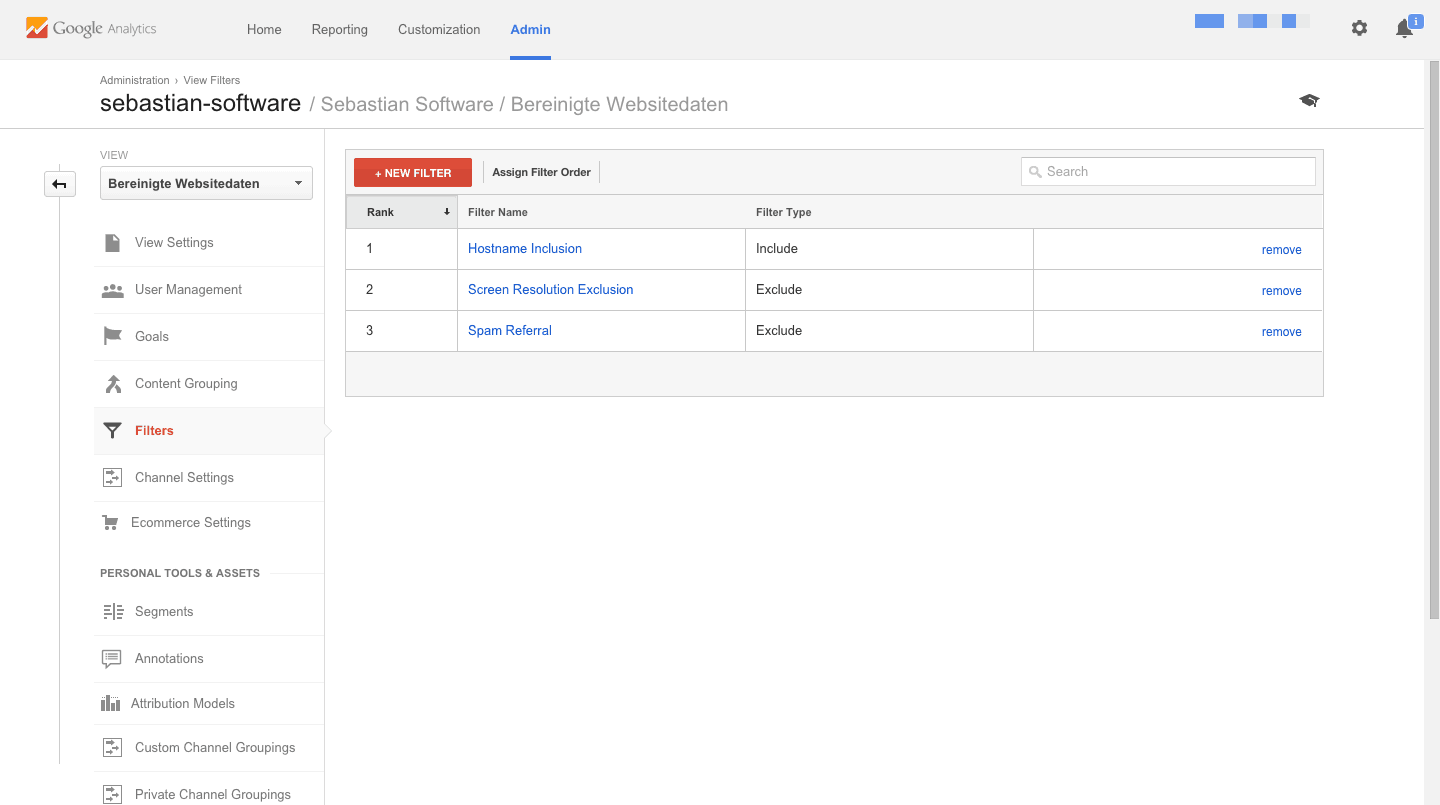Viewport: 1440px width, 805px height.
Task: Click the Content Grouping icon
Action: pyautogui.click(x=113, y=384)
